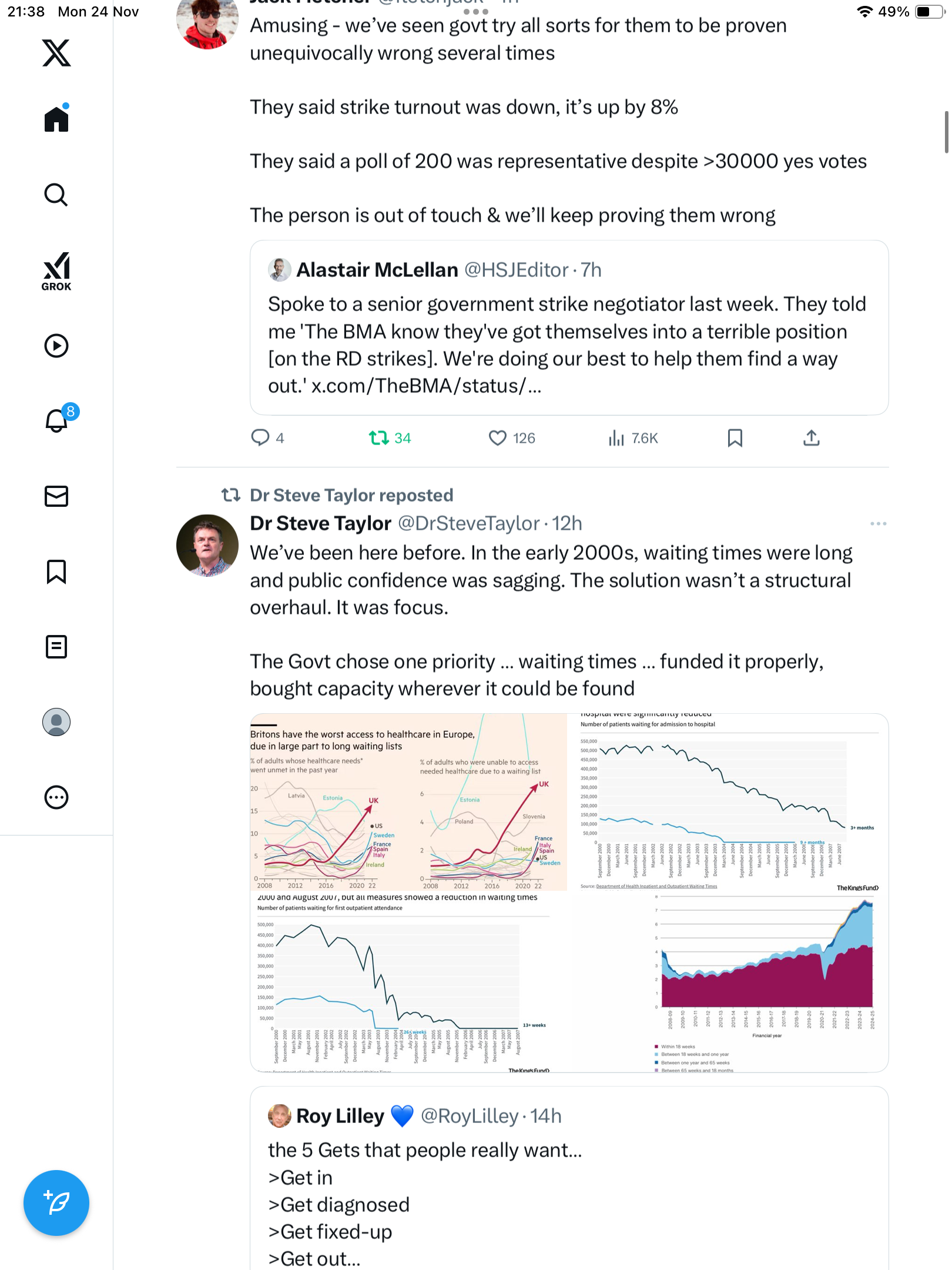Open the profile avatar in sidebar

pyautogui.click(x=56, y=722)
